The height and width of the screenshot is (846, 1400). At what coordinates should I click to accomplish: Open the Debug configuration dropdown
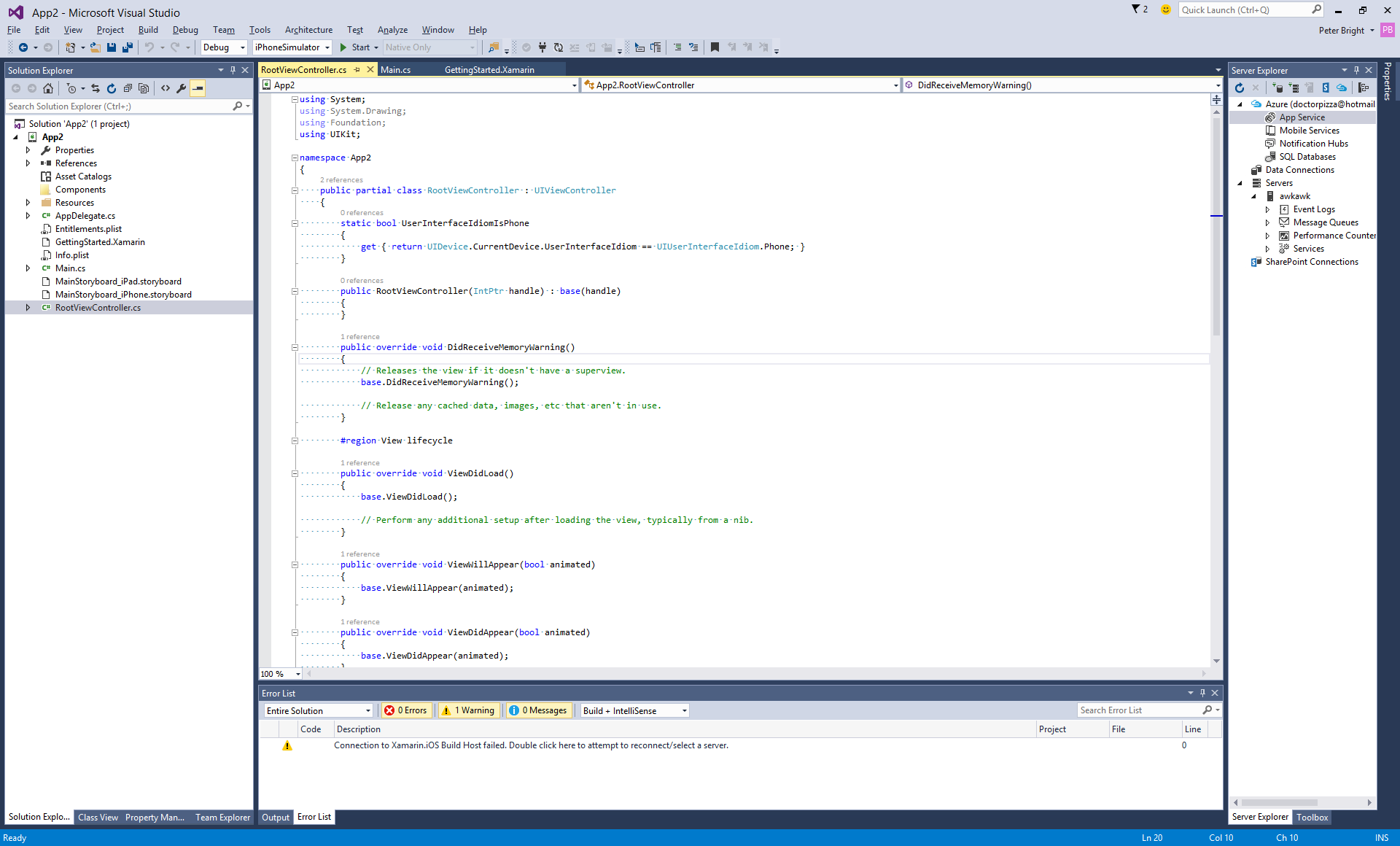241,47
